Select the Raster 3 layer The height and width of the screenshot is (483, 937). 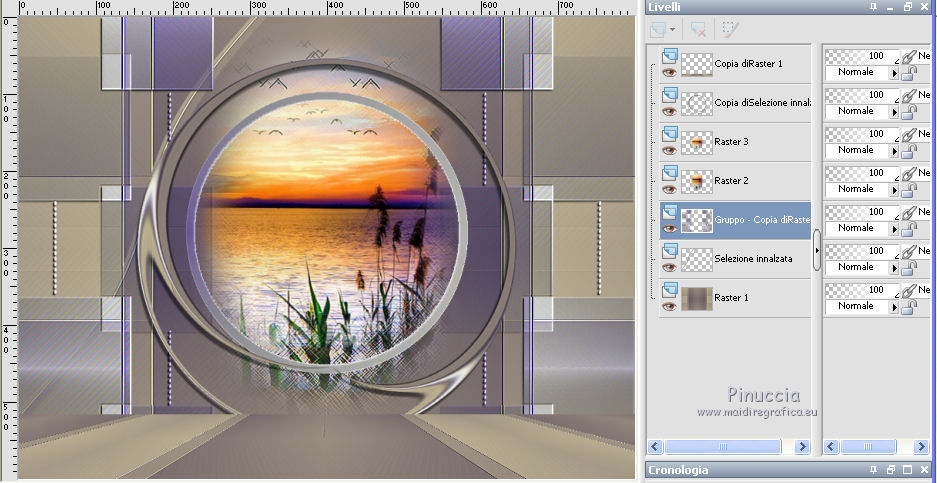[x=735, y=142]
